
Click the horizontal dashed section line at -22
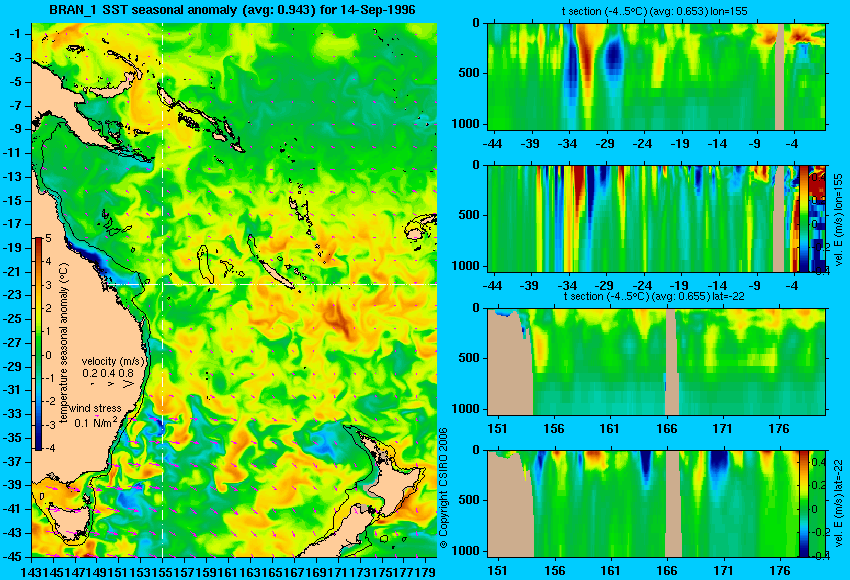tap(271, 284)
